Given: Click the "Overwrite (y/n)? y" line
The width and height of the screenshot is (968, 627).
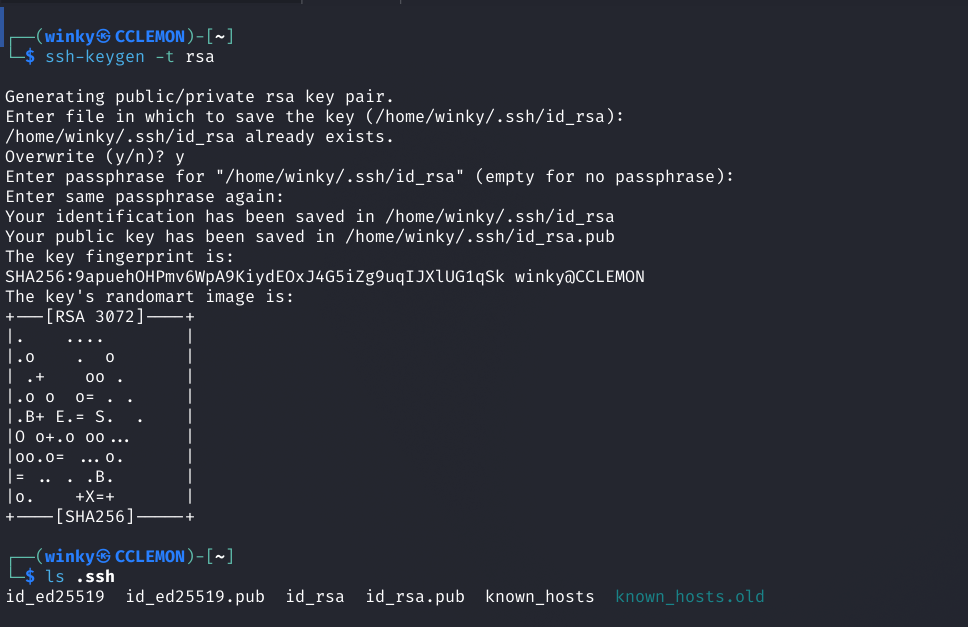Looking at the screenshot, I should pyautogui.click(x=95, y=157).
